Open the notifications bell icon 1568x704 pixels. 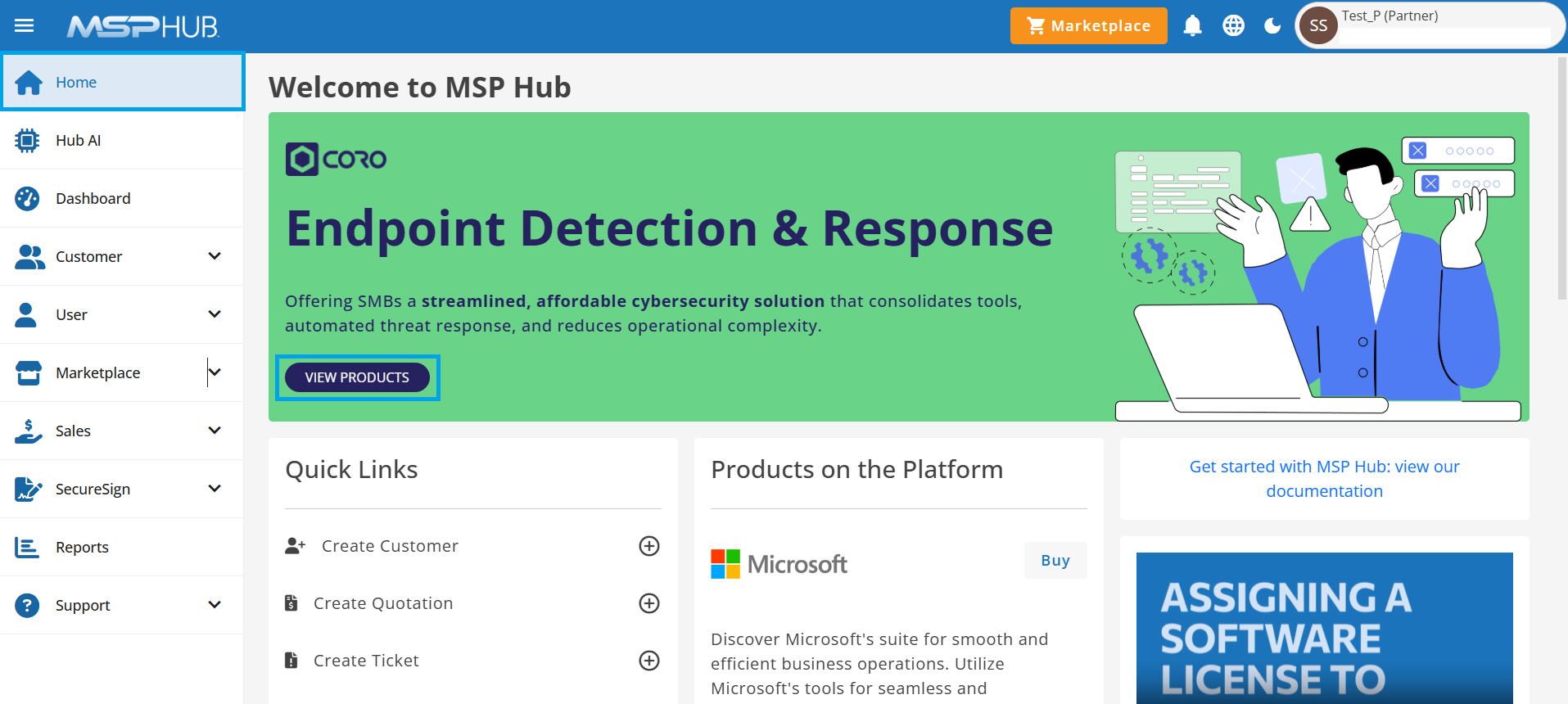click(x=1192, y=26)
